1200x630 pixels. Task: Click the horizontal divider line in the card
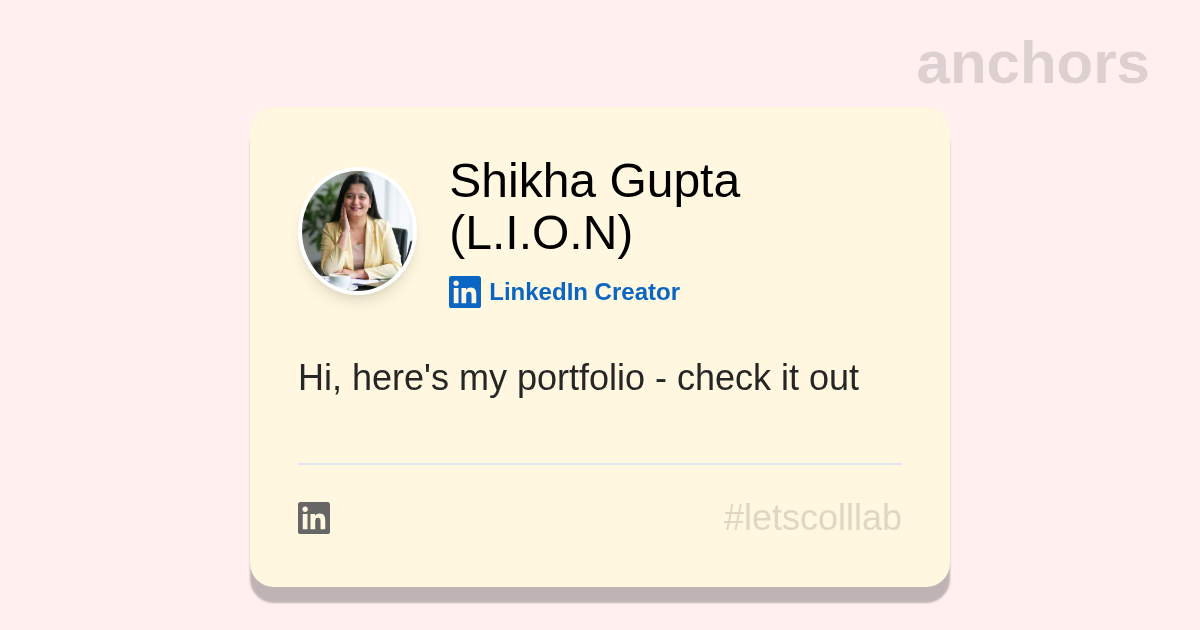point(600,464)
